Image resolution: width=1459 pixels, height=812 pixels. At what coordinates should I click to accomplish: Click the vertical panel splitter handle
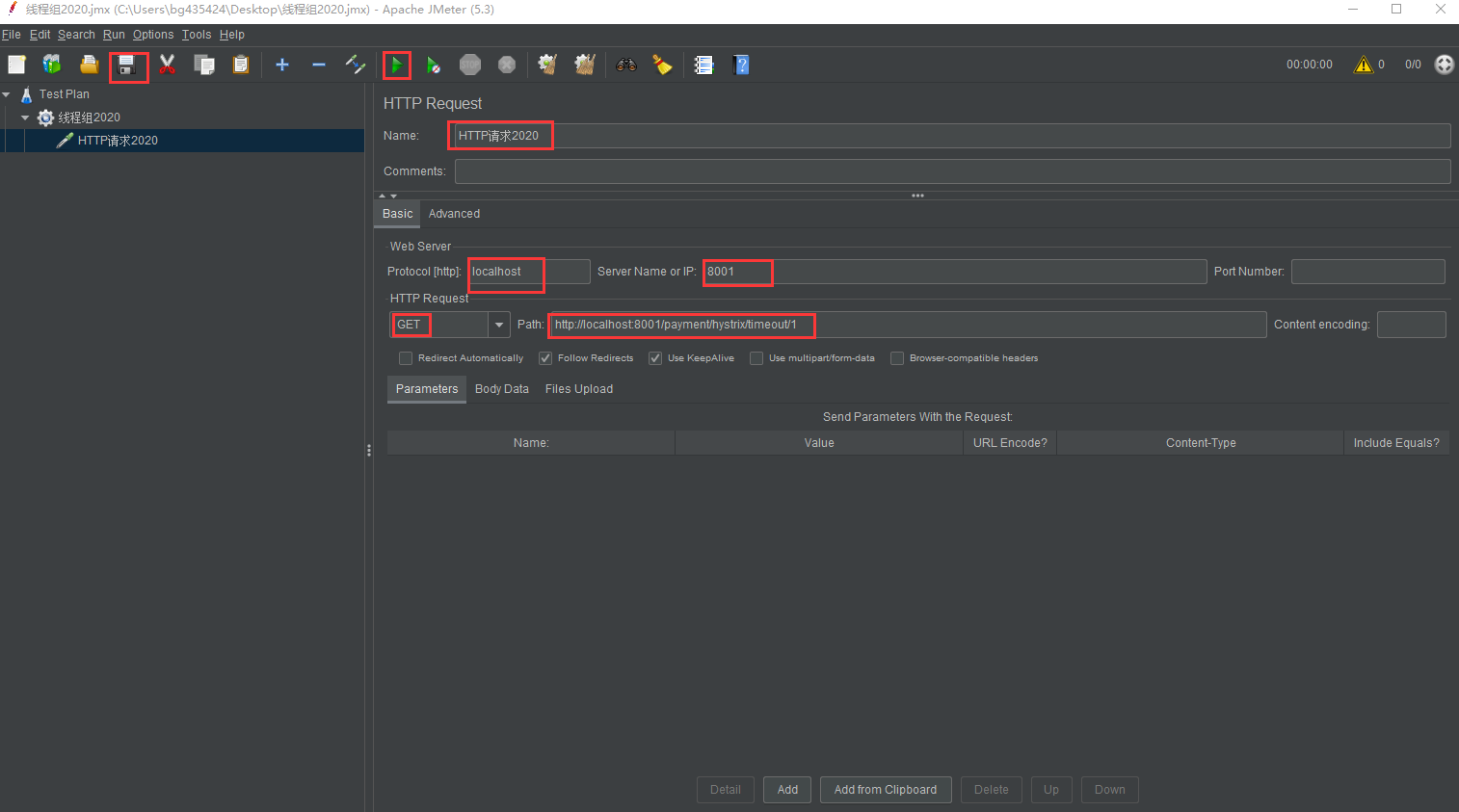point(369,450)
